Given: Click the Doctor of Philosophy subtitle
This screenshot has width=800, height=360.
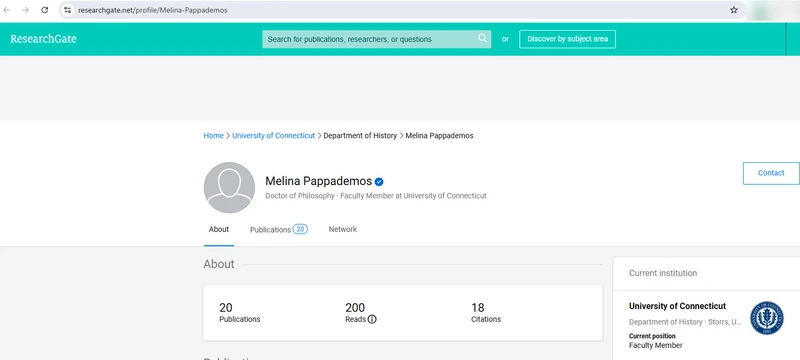Looking at the screenshot, I should [x=300, y=196].
